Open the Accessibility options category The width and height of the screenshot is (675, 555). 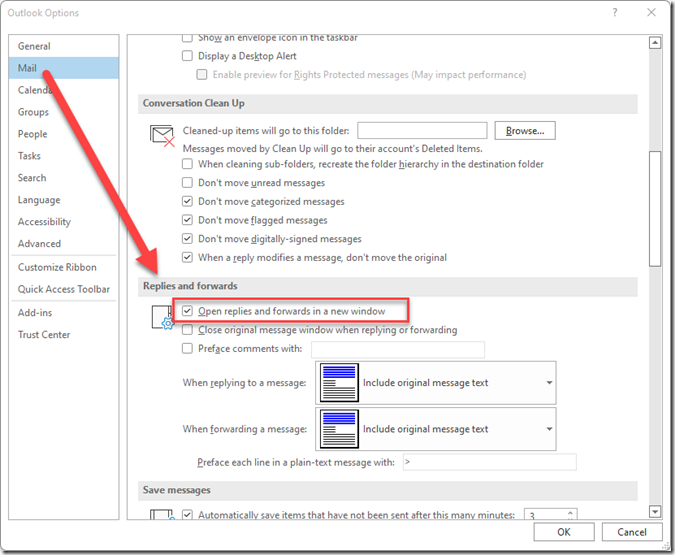64,222
